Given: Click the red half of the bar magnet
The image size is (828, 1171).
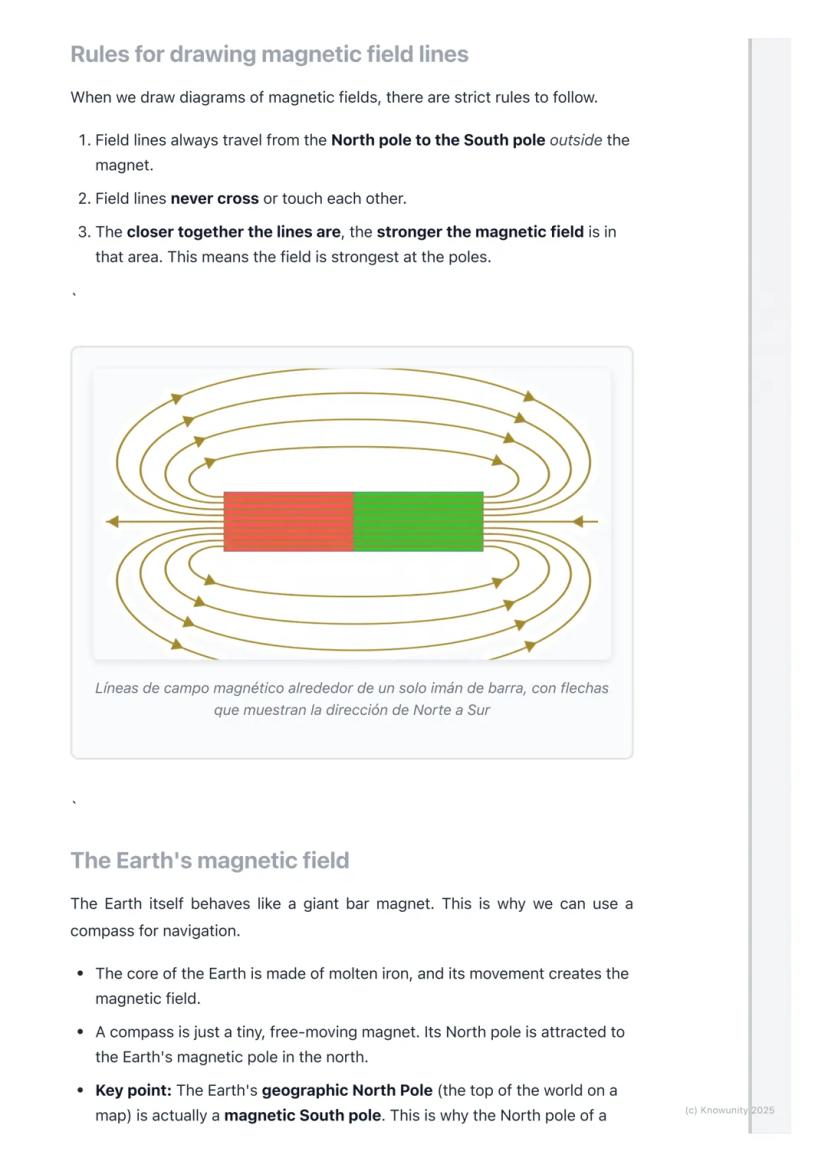Looking at the screenshot, I should click(288, 521).
